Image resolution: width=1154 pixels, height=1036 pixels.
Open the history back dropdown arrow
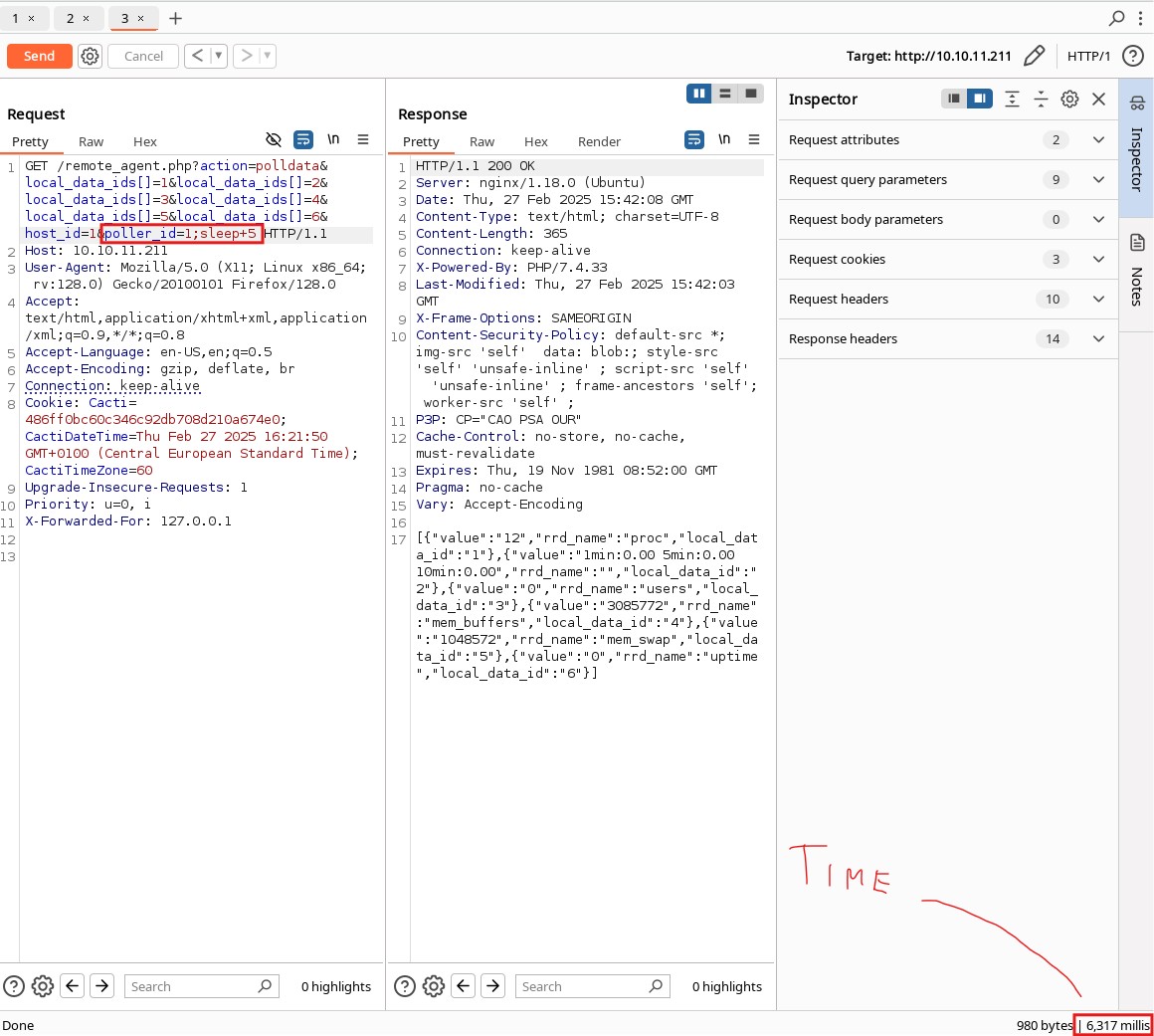click(x=219, y=56)
